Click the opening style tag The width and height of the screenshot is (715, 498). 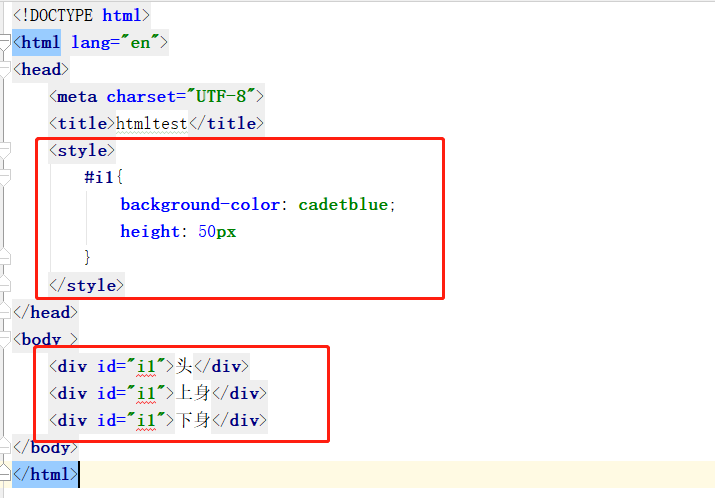[82, 150]
